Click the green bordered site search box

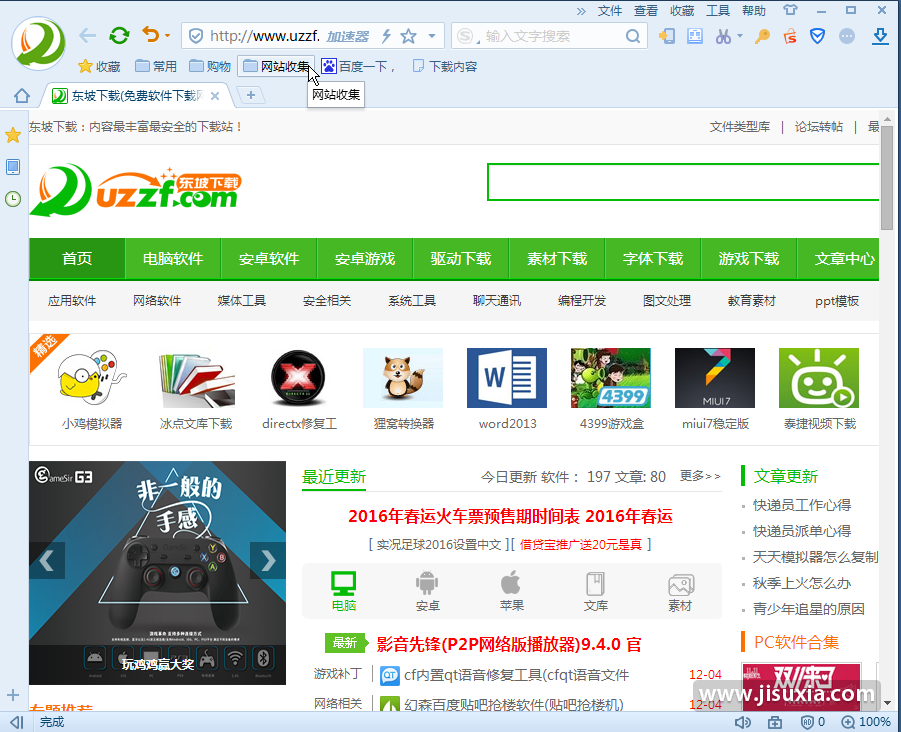pos(683,182)
